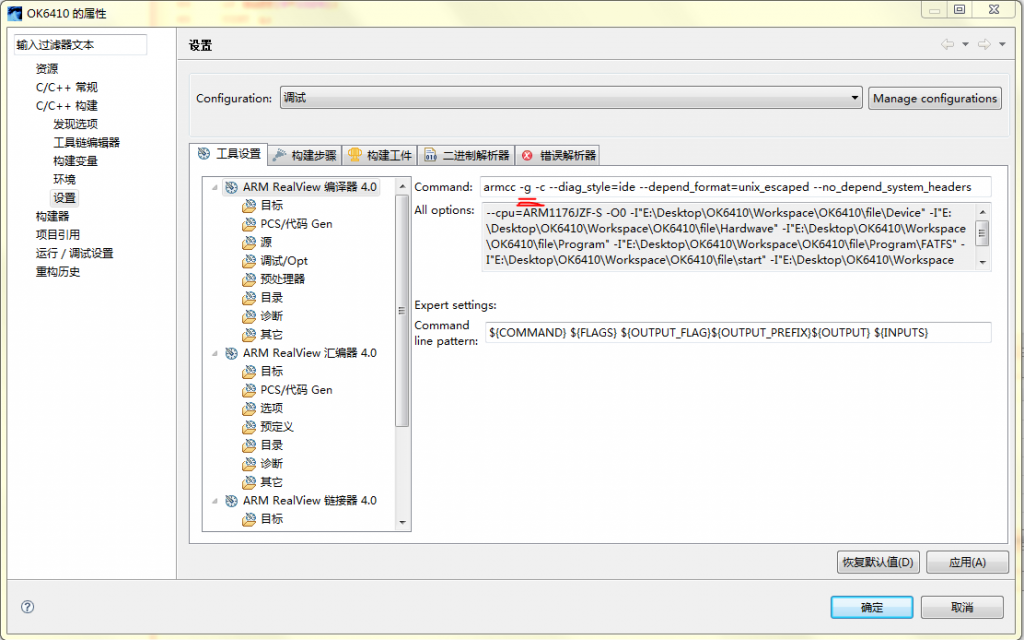This screenshot has width=1024, height=640.
Task: Go back with the left arrow icon
Action: 947,44
